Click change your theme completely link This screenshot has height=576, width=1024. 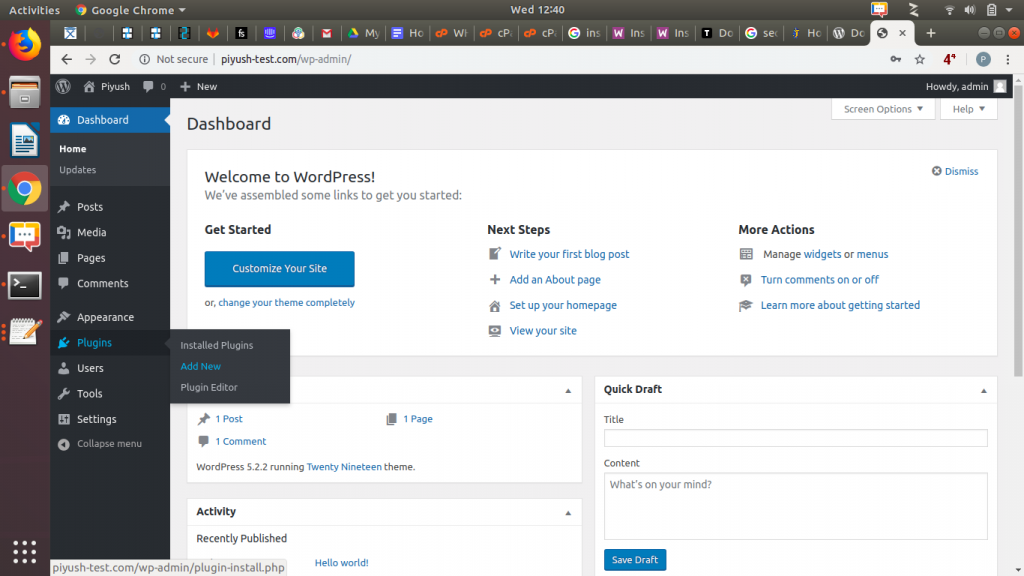pyautogui.click(x=287, y=302)
